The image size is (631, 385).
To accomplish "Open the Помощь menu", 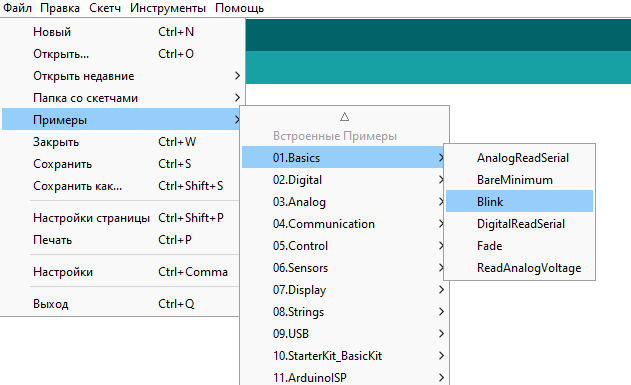I will point(239,8).
